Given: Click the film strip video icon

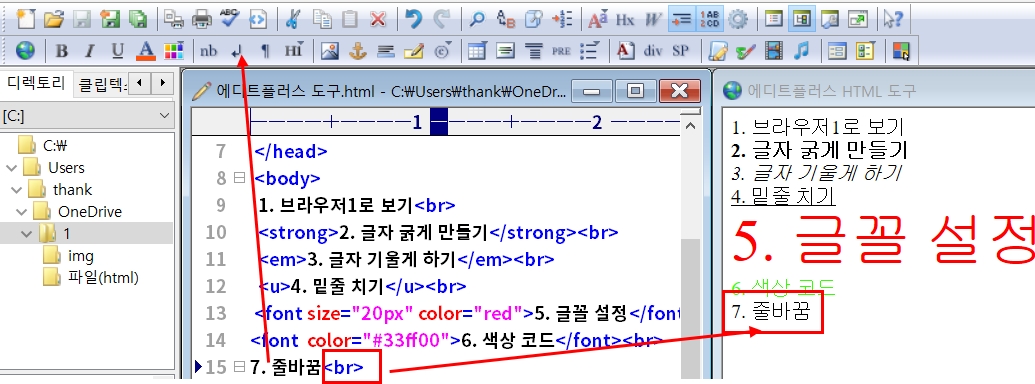Looking at the screenshot, I should 774,51.
